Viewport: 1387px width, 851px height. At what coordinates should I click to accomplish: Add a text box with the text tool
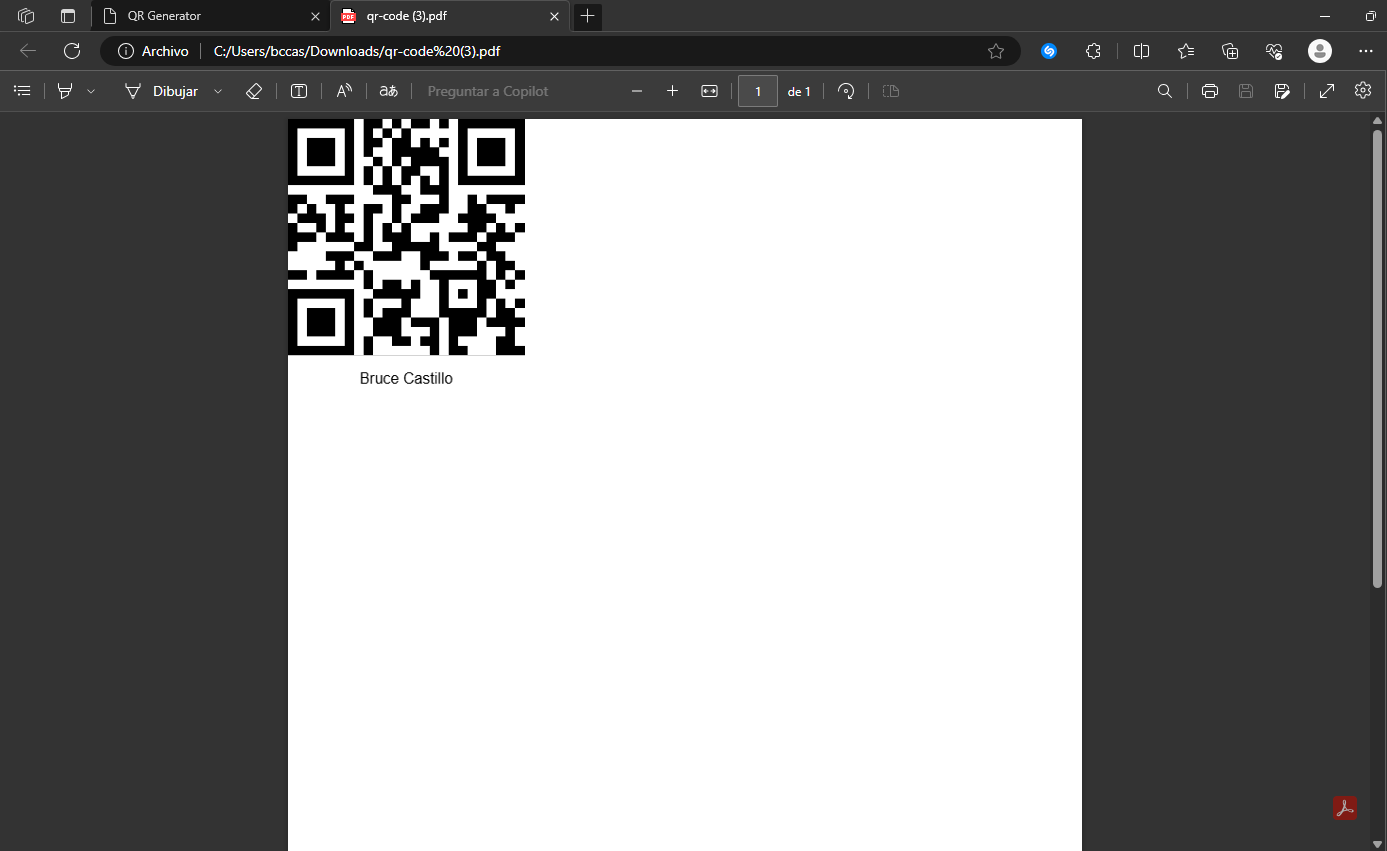coord(299,91)
